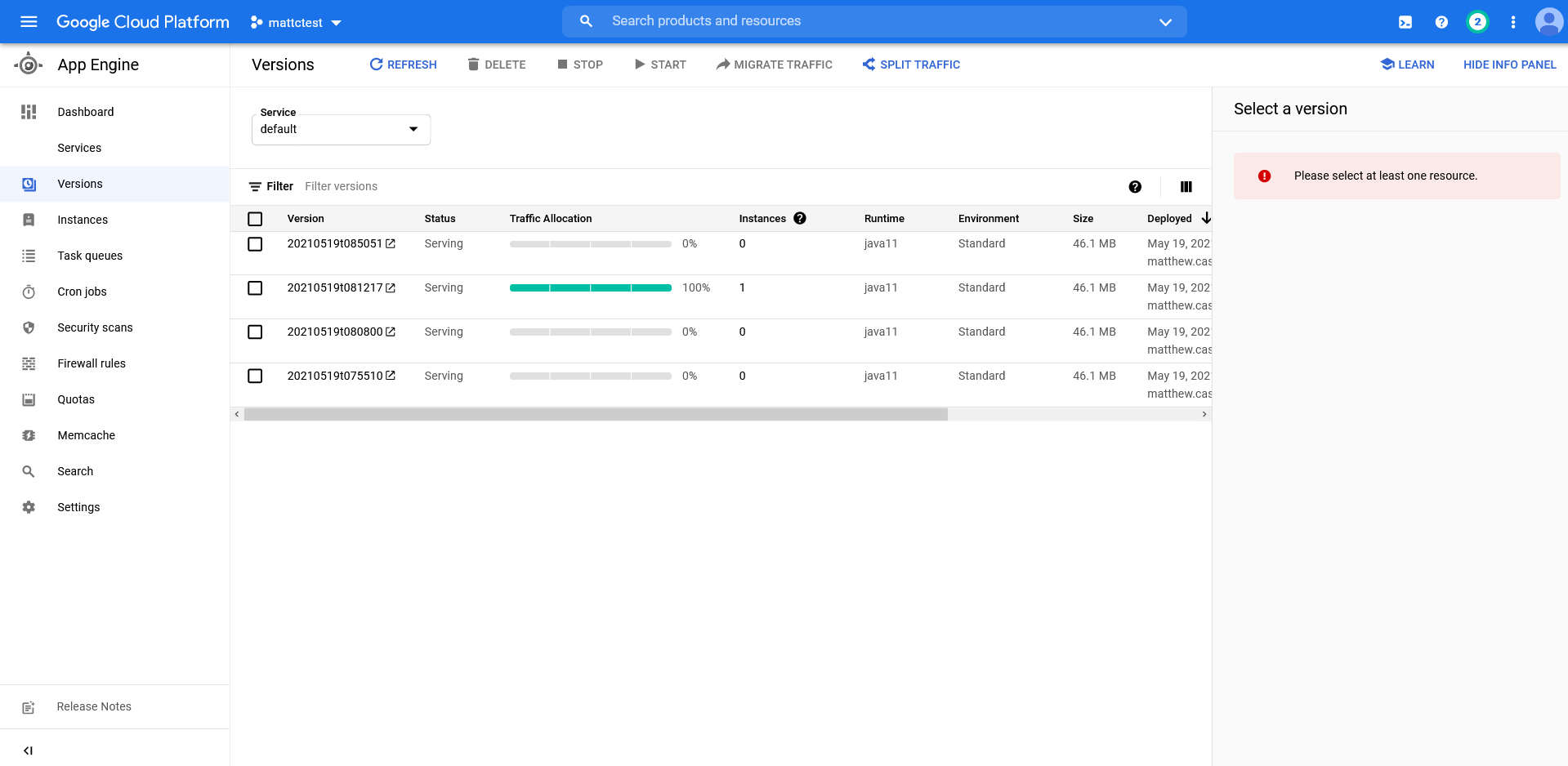The width and height of the screenshot is (1568, 766).
Task: Click the Refresh button
Action: pyautogui.click(x=403, y=65)
